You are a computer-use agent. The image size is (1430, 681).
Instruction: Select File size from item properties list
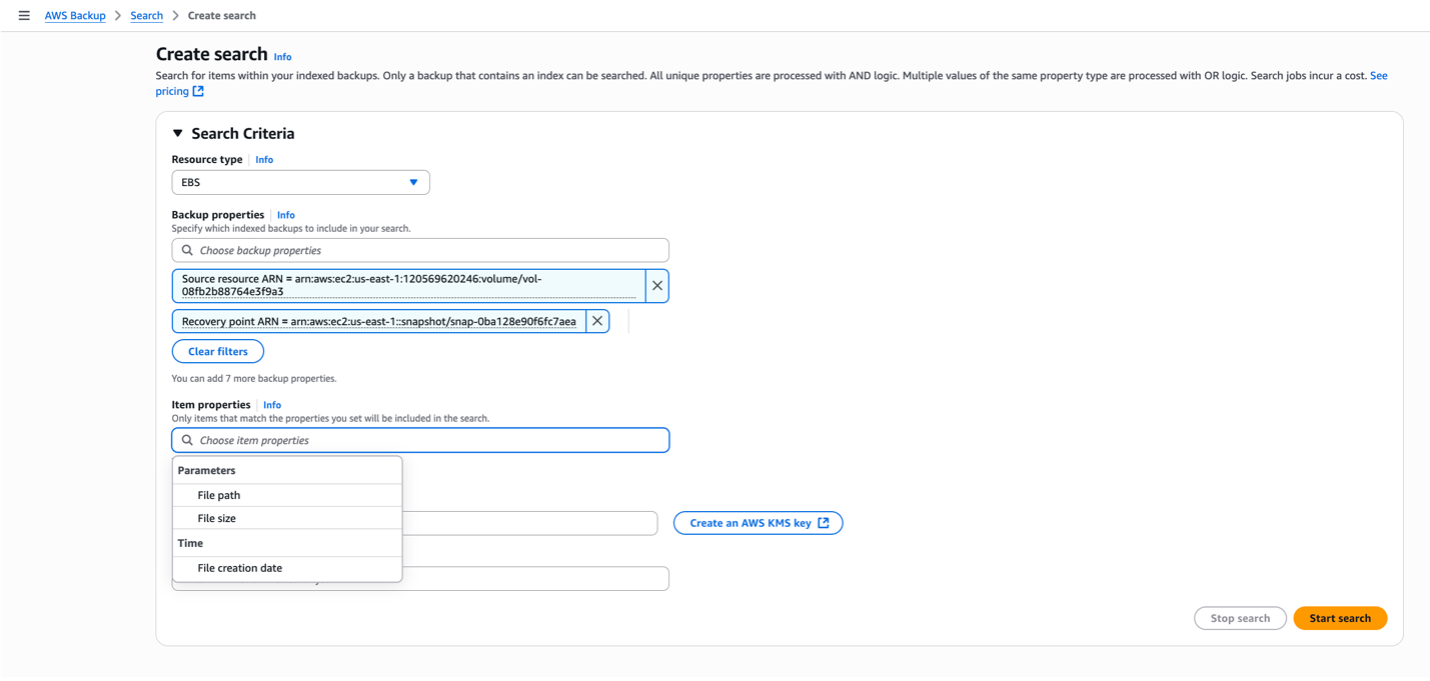(219, 518)
